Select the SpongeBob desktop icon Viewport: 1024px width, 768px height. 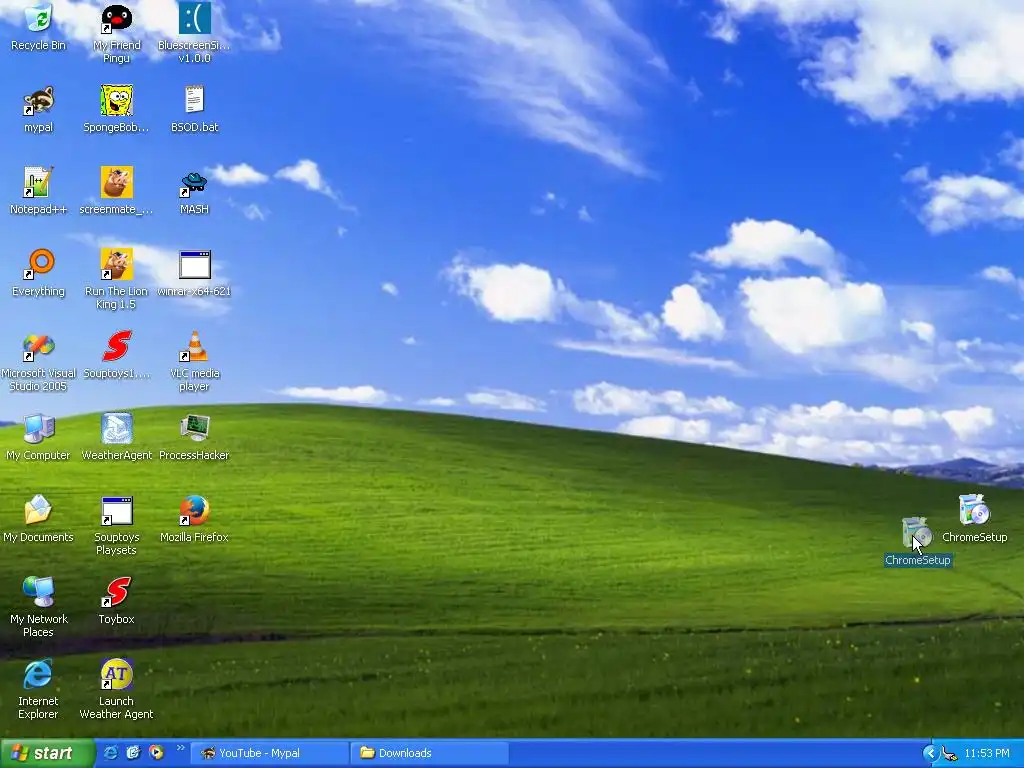pos(116,109)
